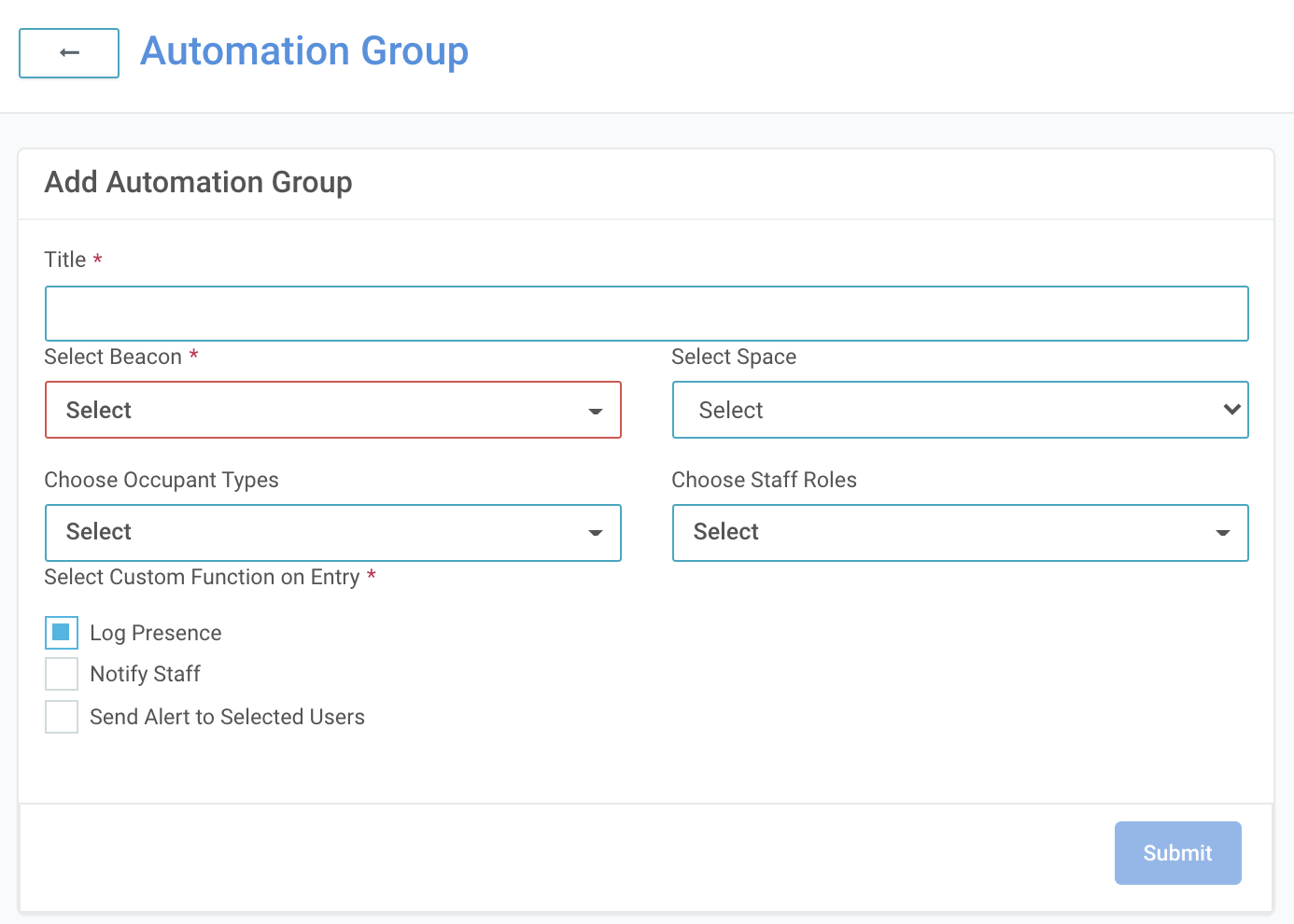Click the Automation Group page heading

pyautogui.click(x=304, y=51)
